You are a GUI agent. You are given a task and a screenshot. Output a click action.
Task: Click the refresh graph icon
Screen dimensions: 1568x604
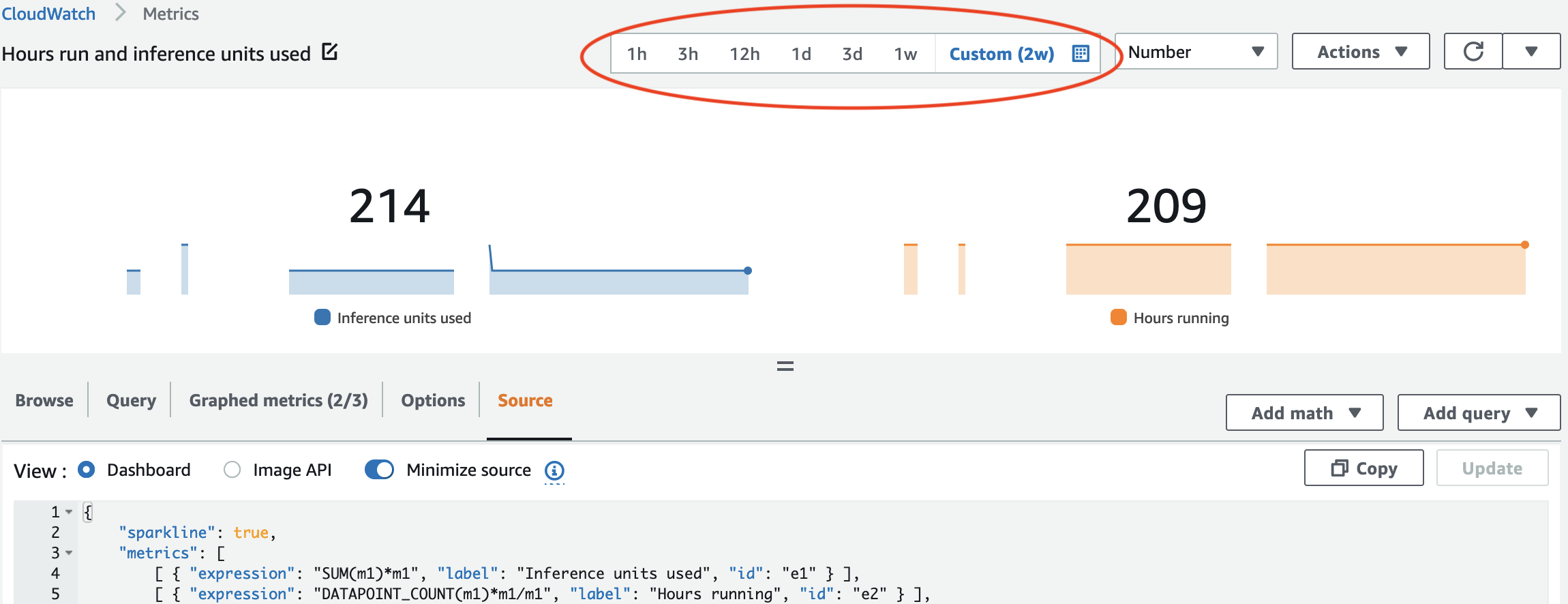1473,52
